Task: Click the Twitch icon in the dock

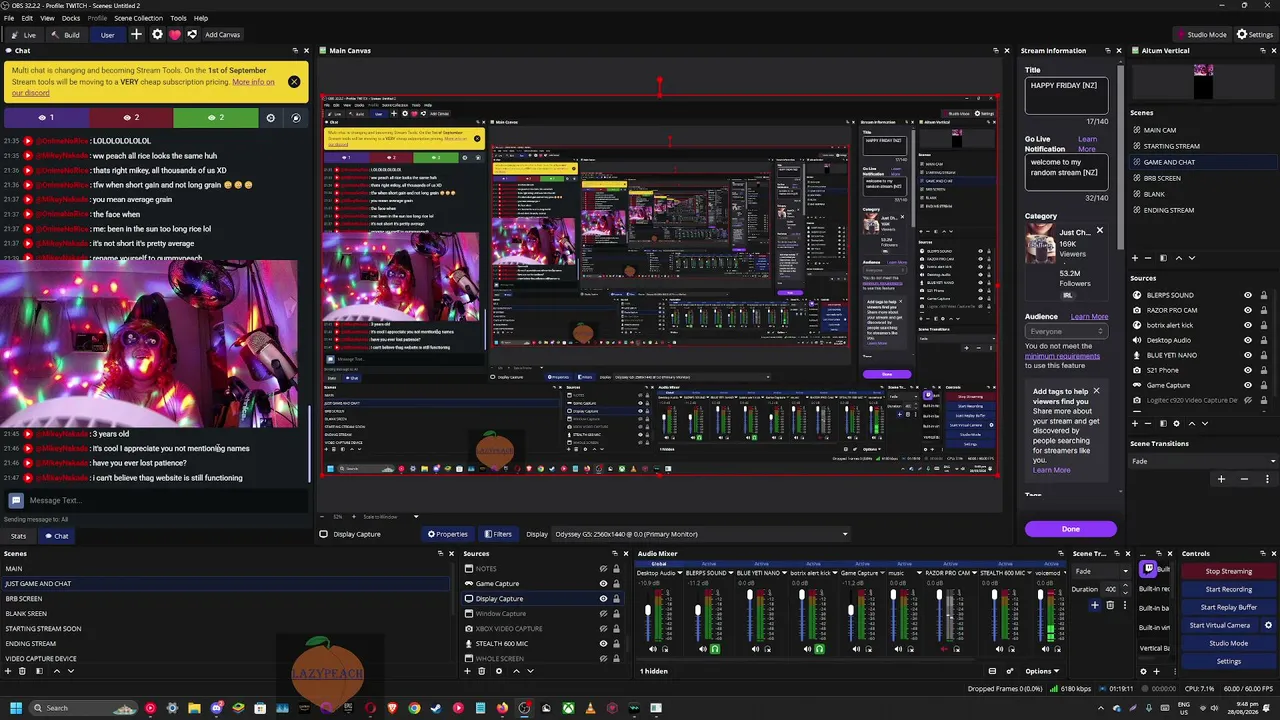Action: pos(1147,569)
